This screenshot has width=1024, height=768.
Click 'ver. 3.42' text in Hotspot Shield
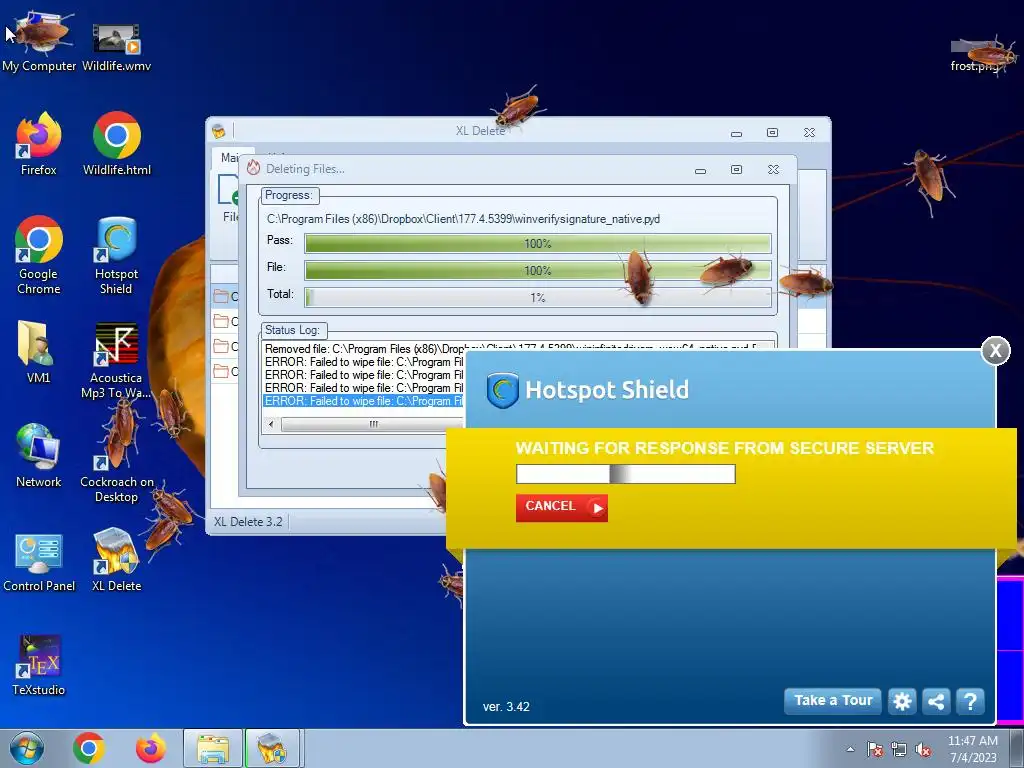(x=506, y=707)
